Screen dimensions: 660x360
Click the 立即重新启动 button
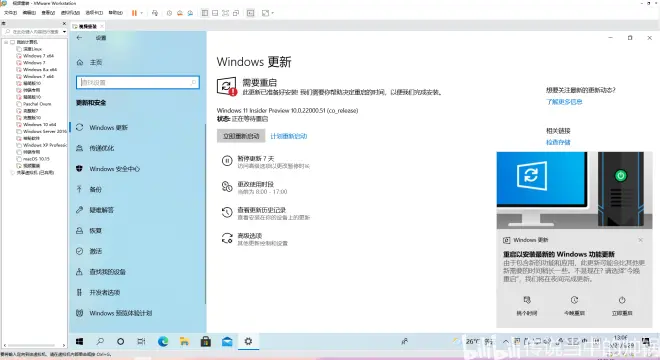coord(241,136)
